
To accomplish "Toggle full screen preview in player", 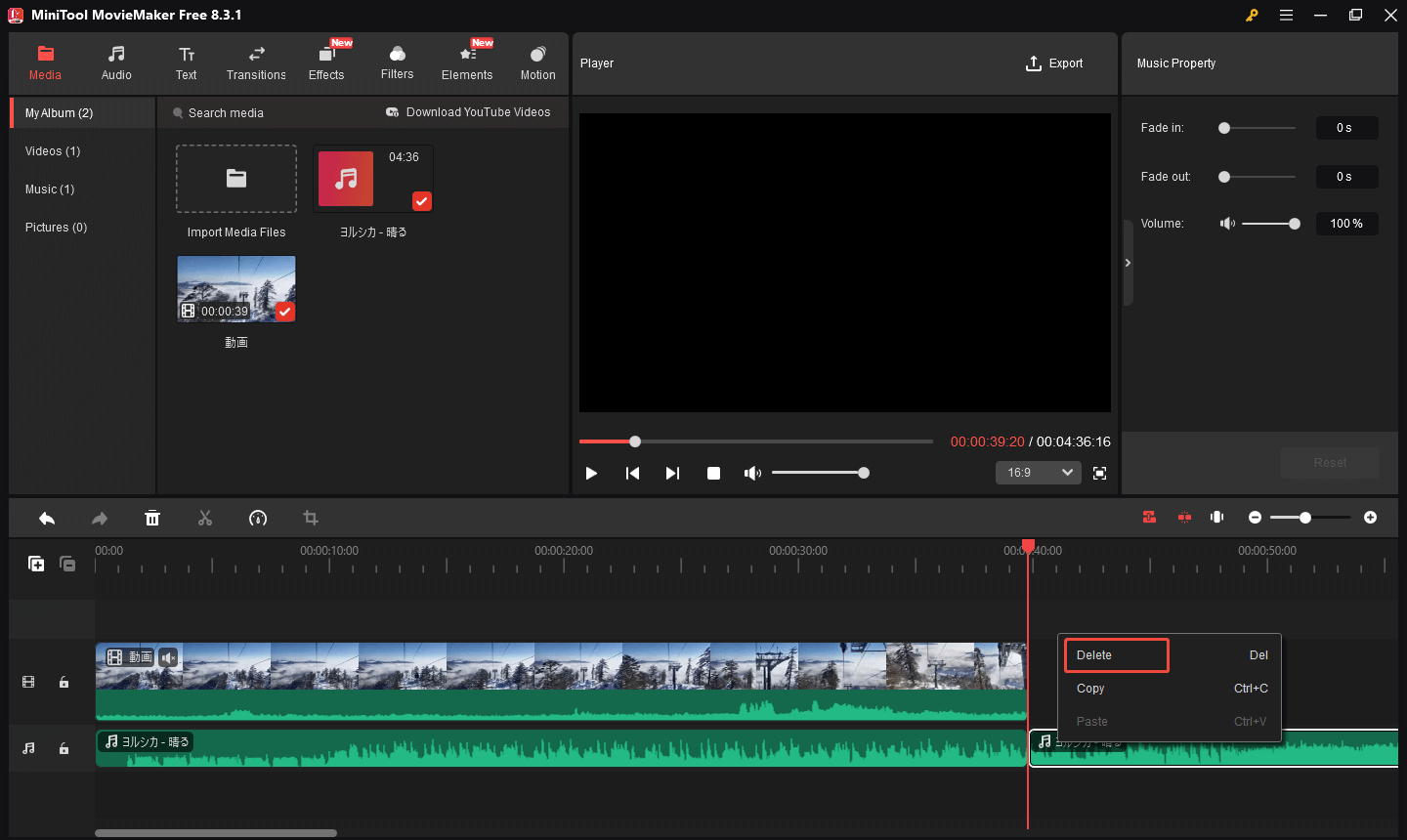I will (1099, 474).
